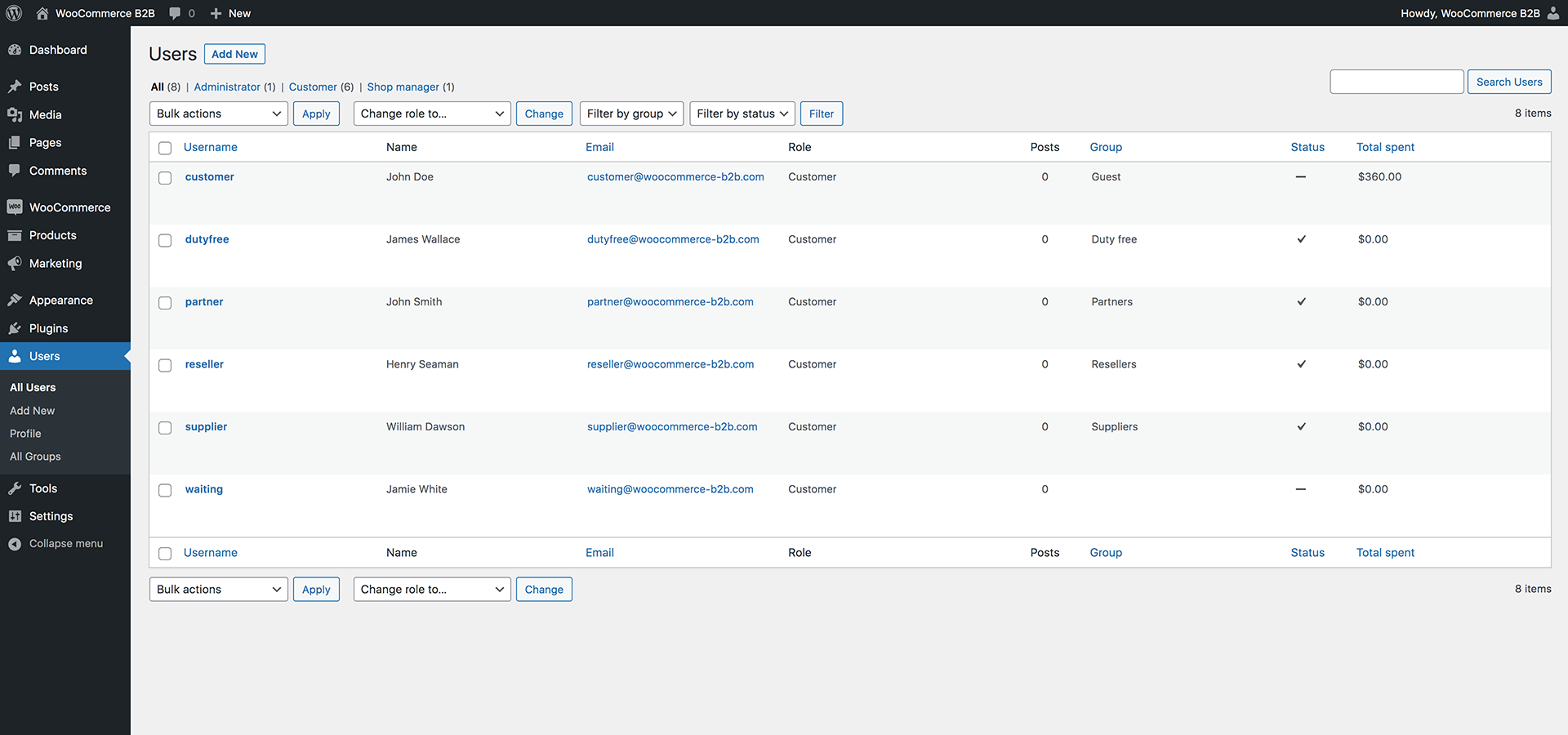Open the Filter by status dropdown

pos(742,114)
